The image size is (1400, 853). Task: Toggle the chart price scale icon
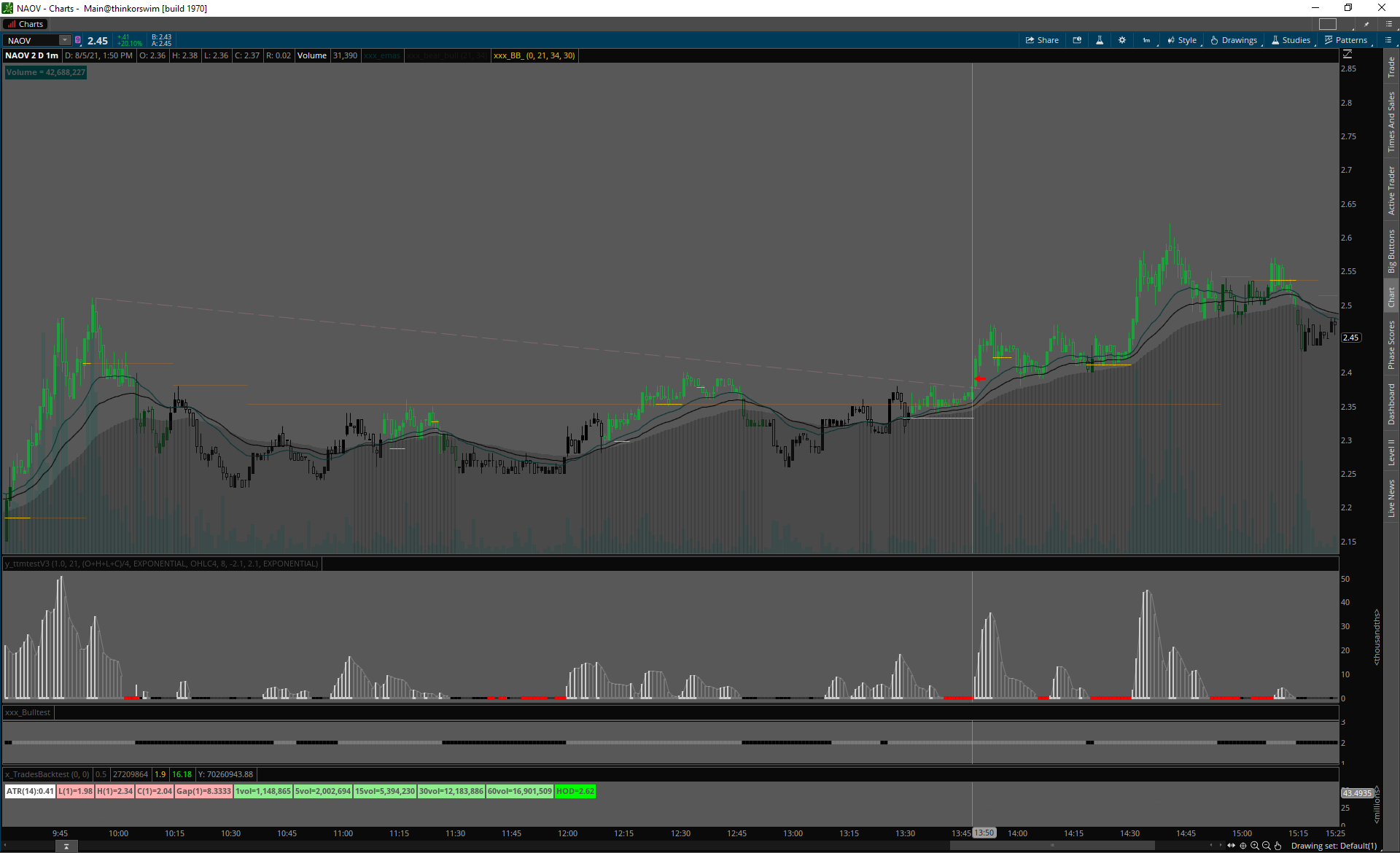[x=1347, y=55]
